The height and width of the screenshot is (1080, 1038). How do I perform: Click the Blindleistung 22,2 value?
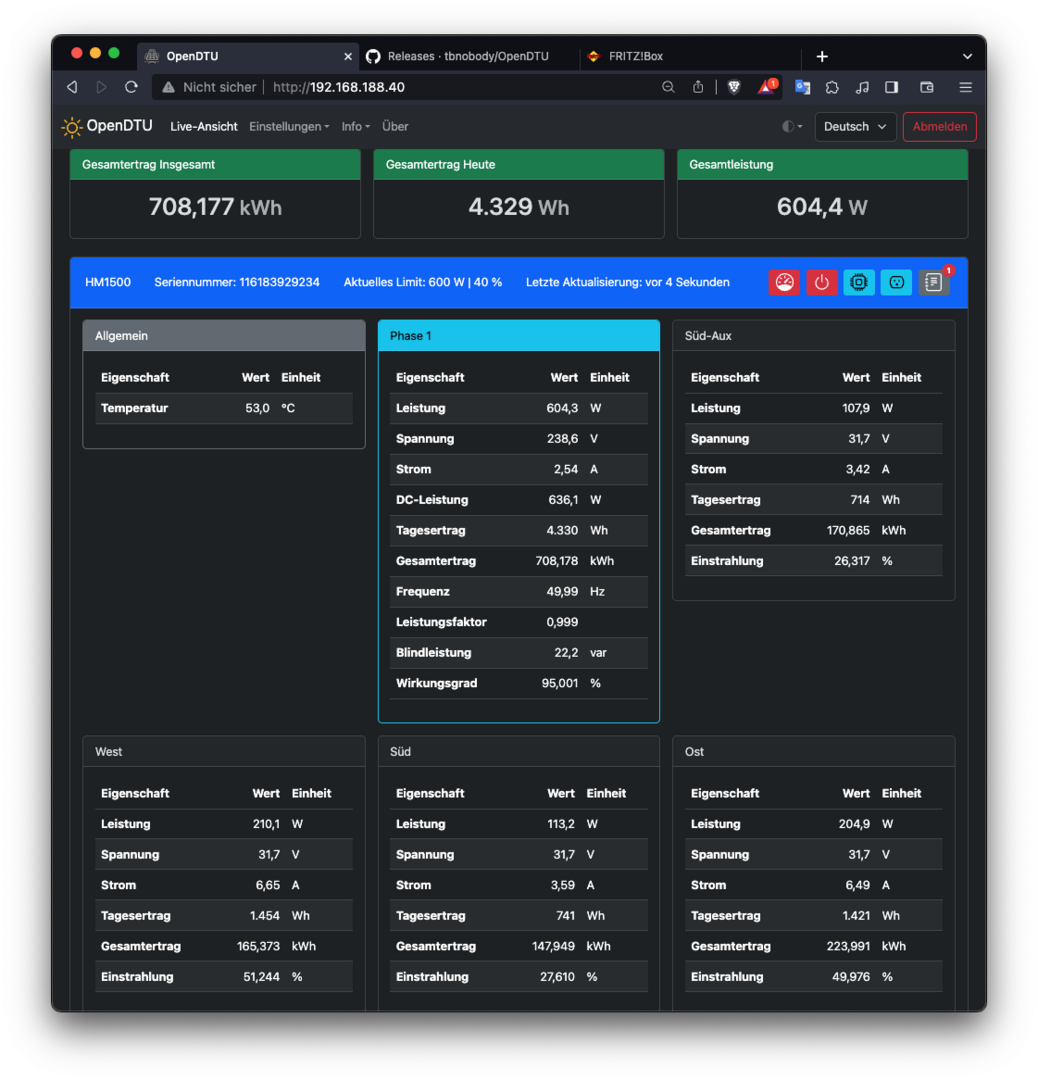[566, 653]
